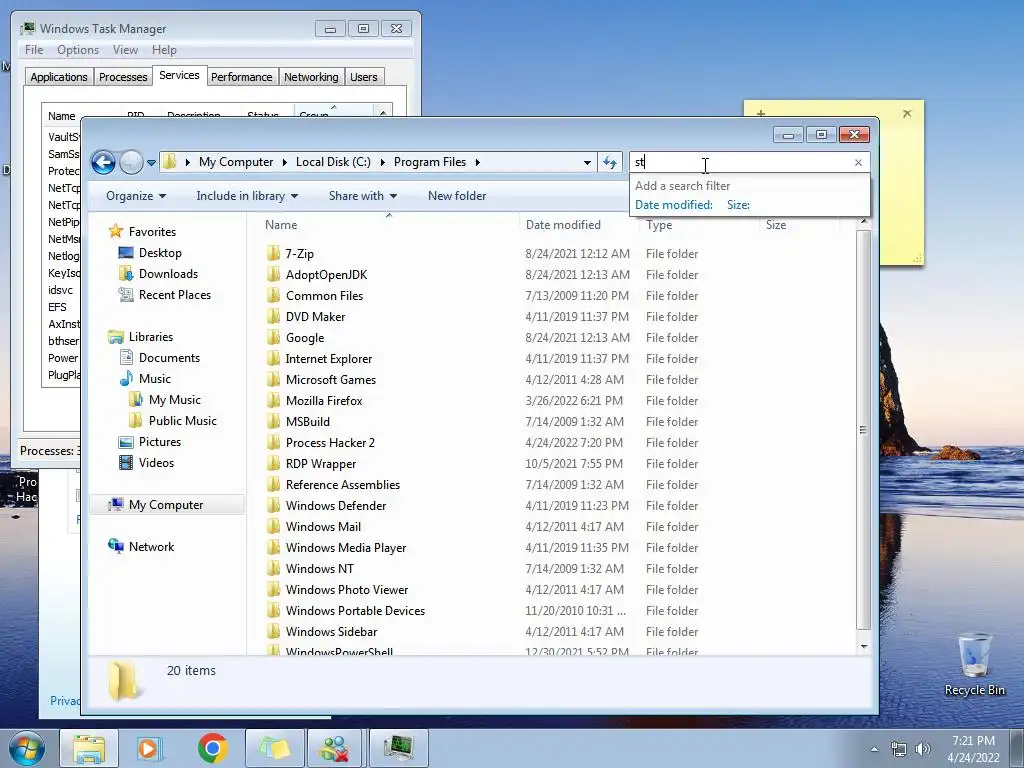Select the 7-Zip folder icon
Viewport: 1024px width, 768px height.
click(x=274, y=253)
